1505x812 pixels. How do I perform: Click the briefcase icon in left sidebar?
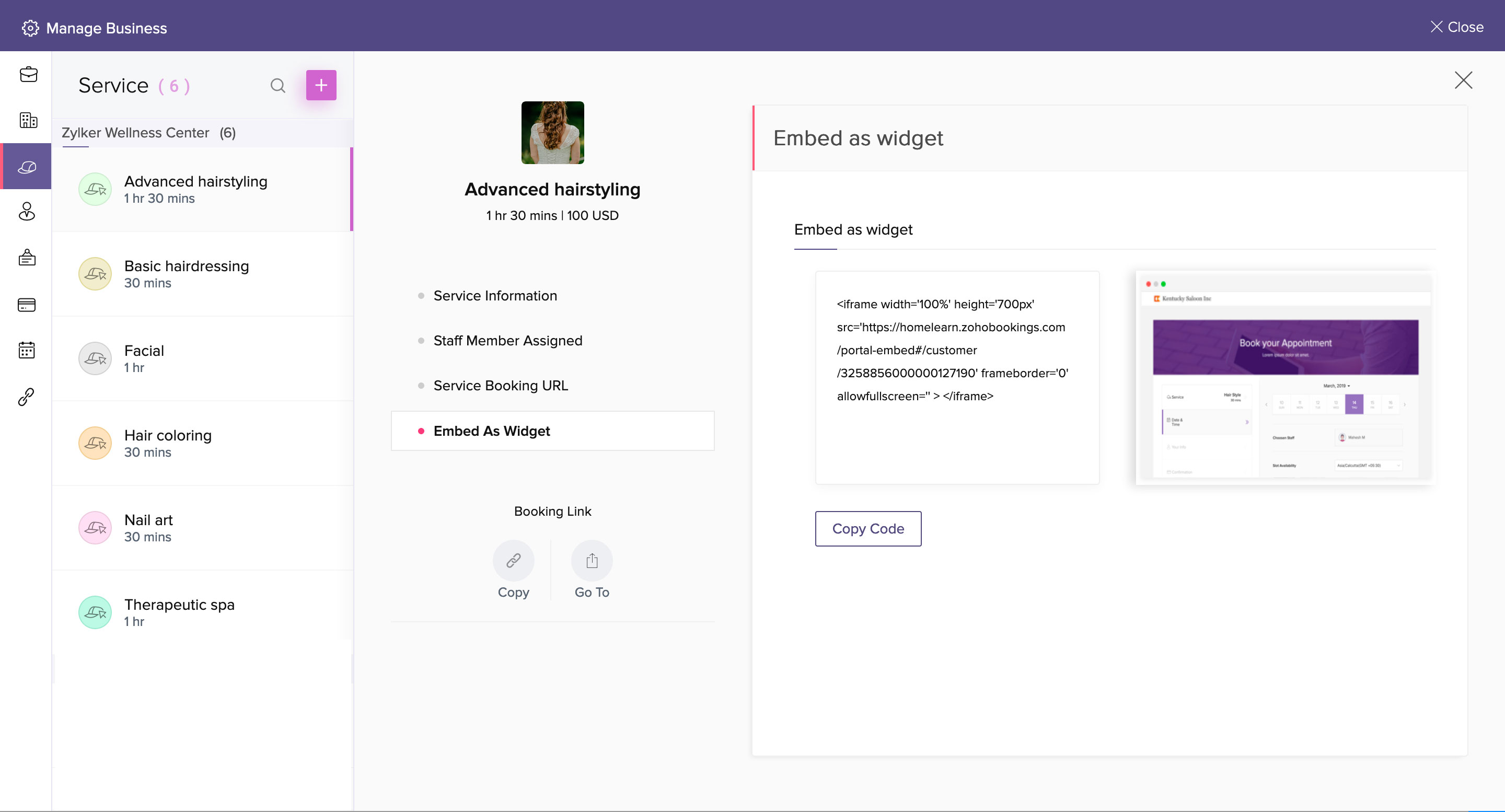pos(28,75)
